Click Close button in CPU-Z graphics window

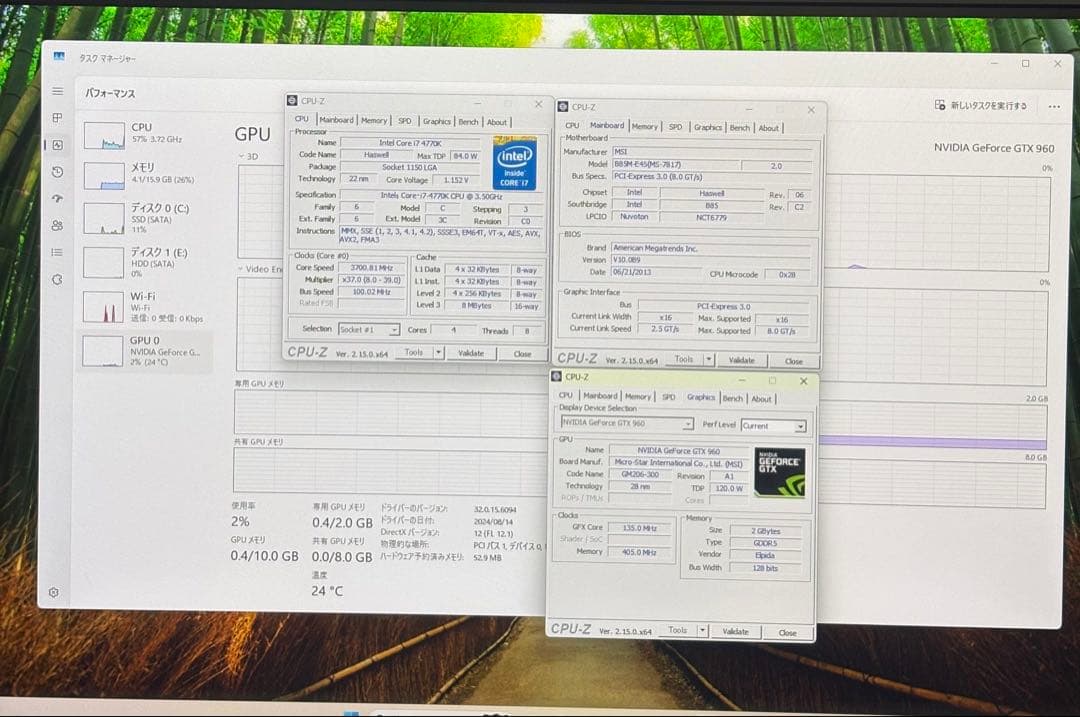787,632
